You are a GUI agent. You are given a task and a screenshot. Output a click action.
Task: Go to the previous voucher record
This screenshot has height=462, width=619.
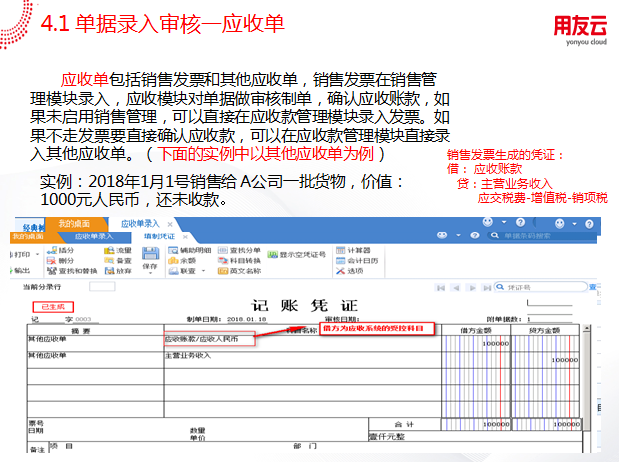456,288
